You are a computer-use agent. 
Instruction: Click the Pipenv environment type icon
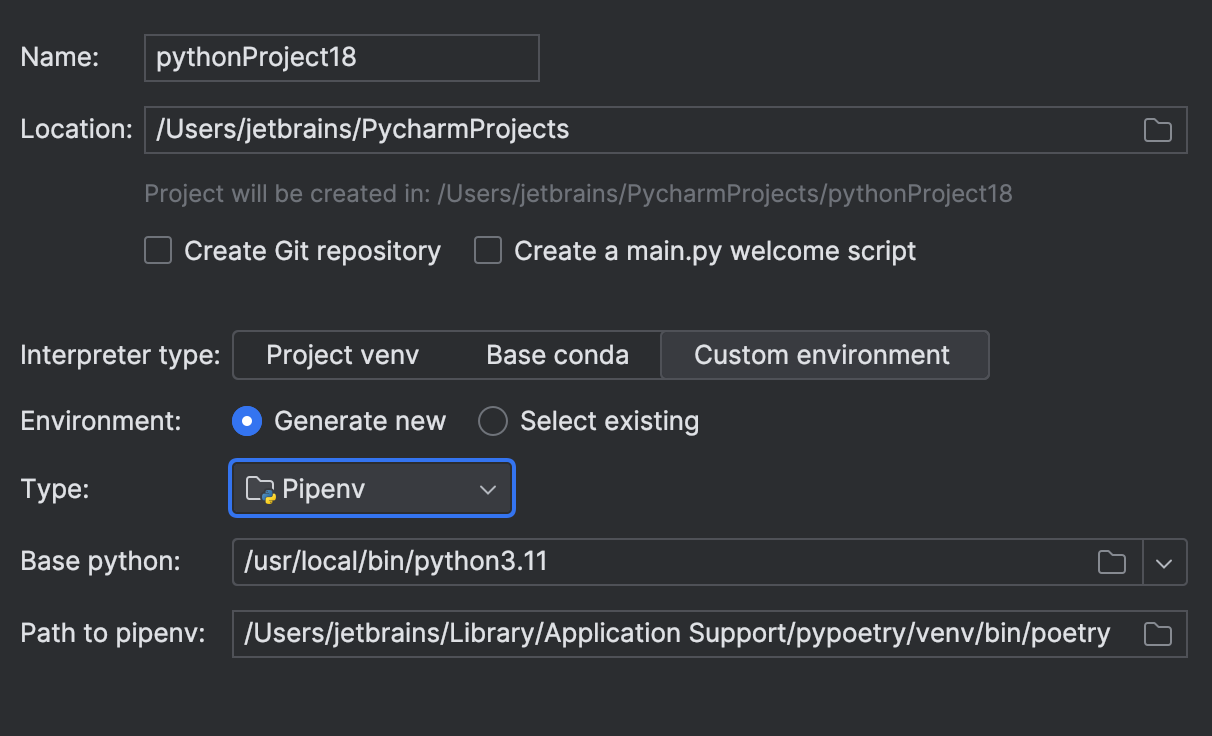[x=258, y=488]
